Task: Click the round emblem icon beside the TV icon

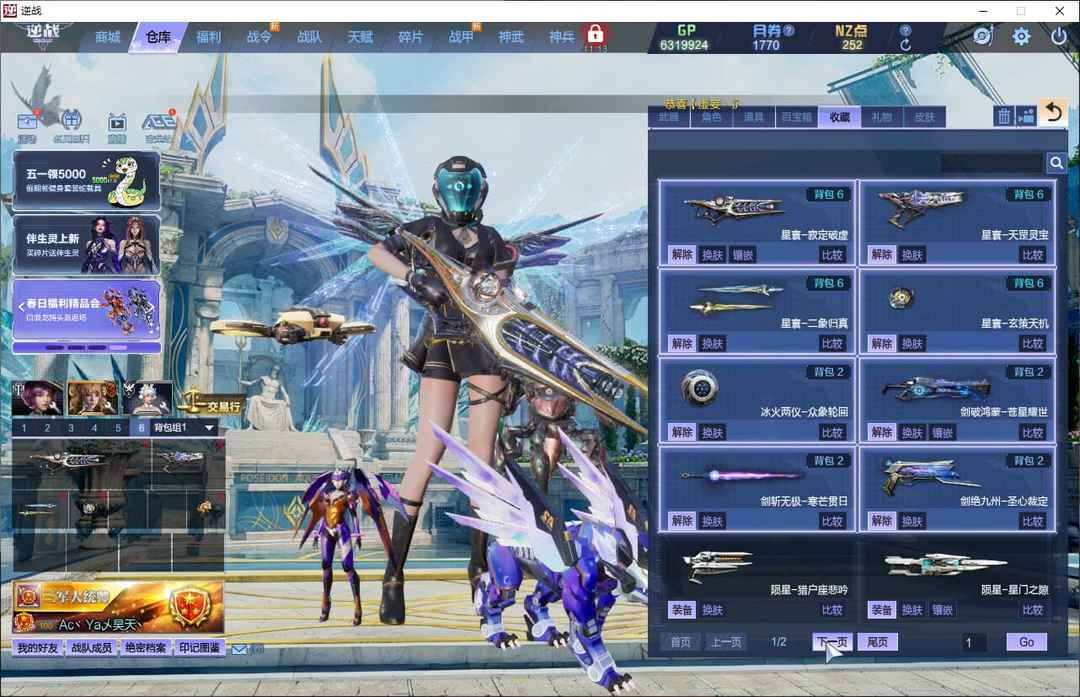Action: pos(71,121)
